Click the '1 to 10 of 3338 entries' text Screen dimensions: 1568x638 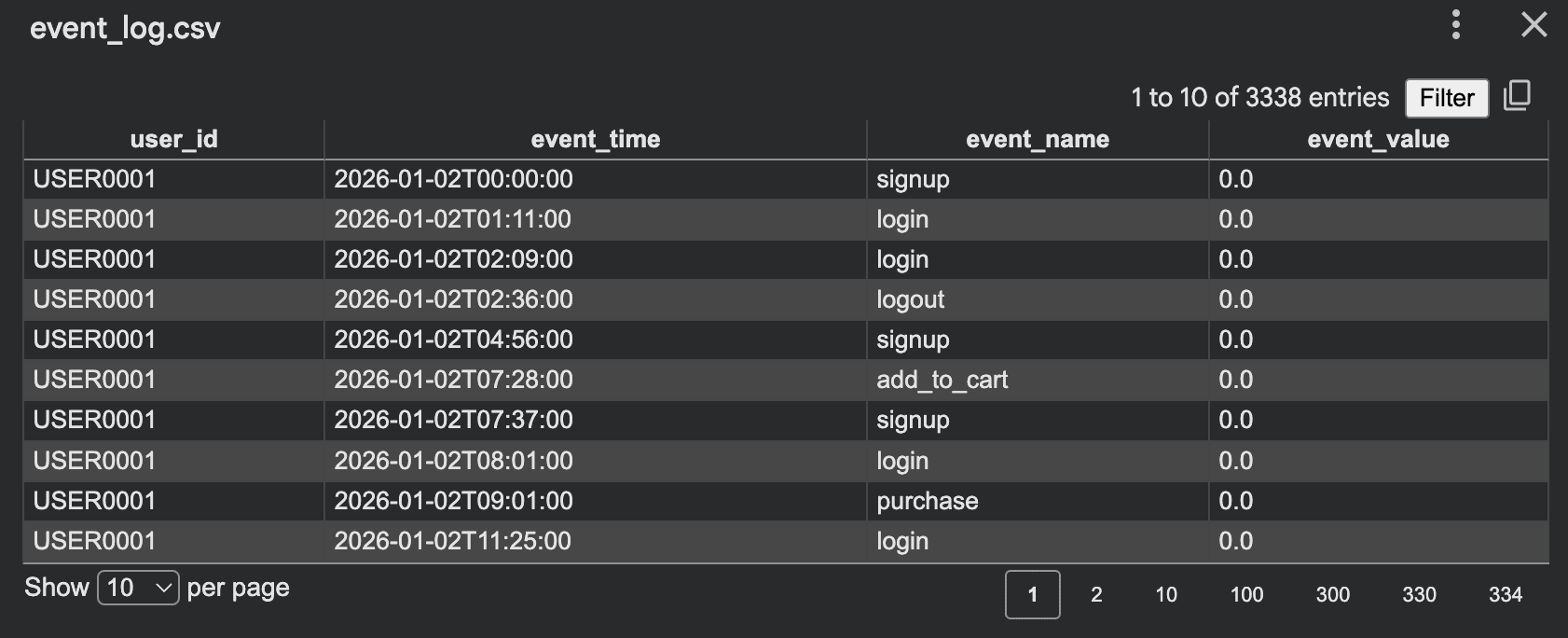click(x=1259, y=97)
